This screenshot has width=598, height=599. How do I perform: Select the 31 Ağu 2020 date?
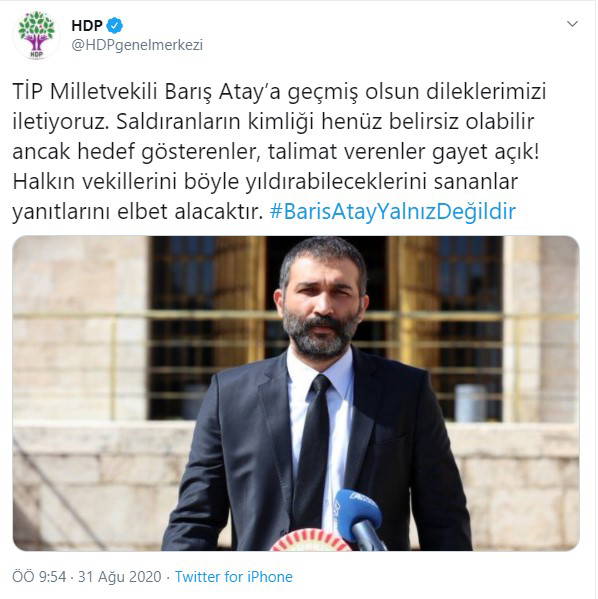click(x=120, y=576)
